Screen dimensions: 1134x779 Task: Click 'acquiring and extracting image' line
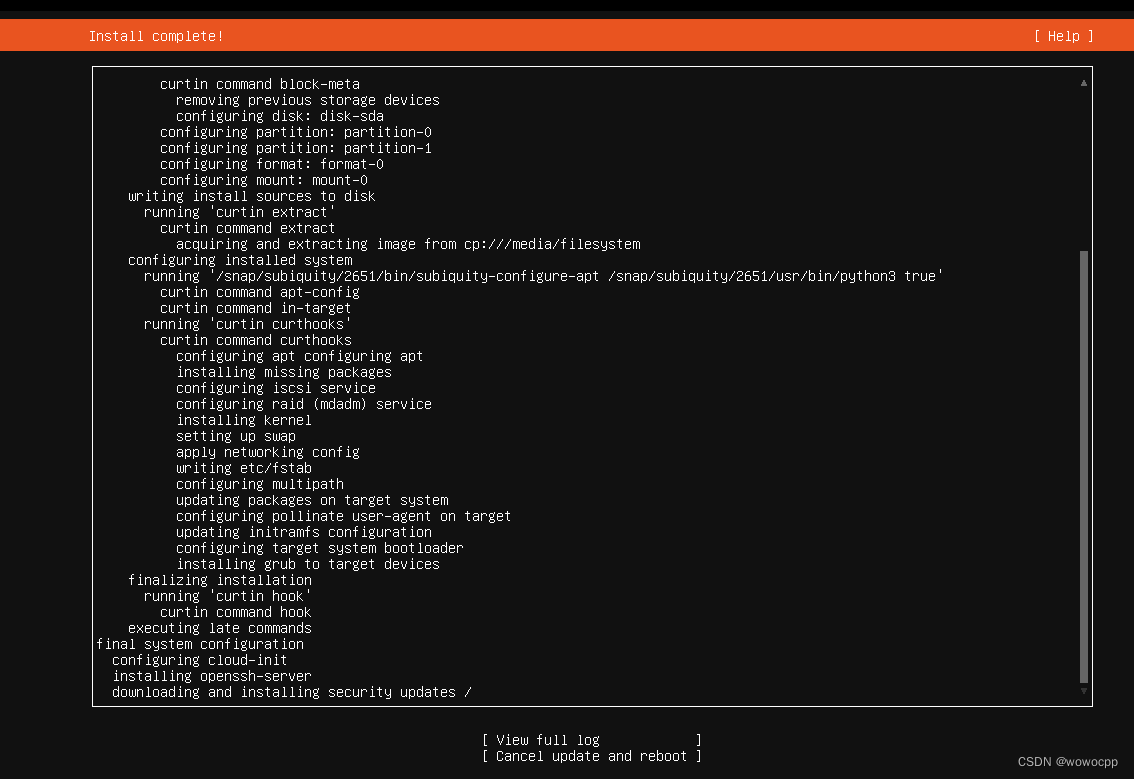pyautogui.click(x=408, y=244)
